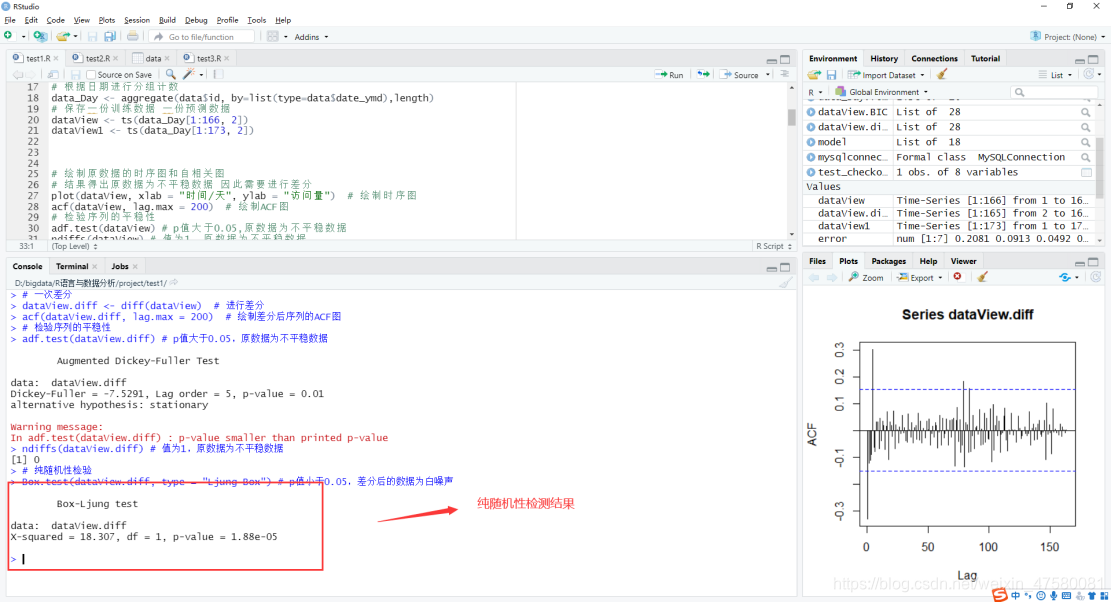Toggle Source on Save checkbox
This screenshot has width=1112, height=602.
pyautogui.click(x=91, y=74)
